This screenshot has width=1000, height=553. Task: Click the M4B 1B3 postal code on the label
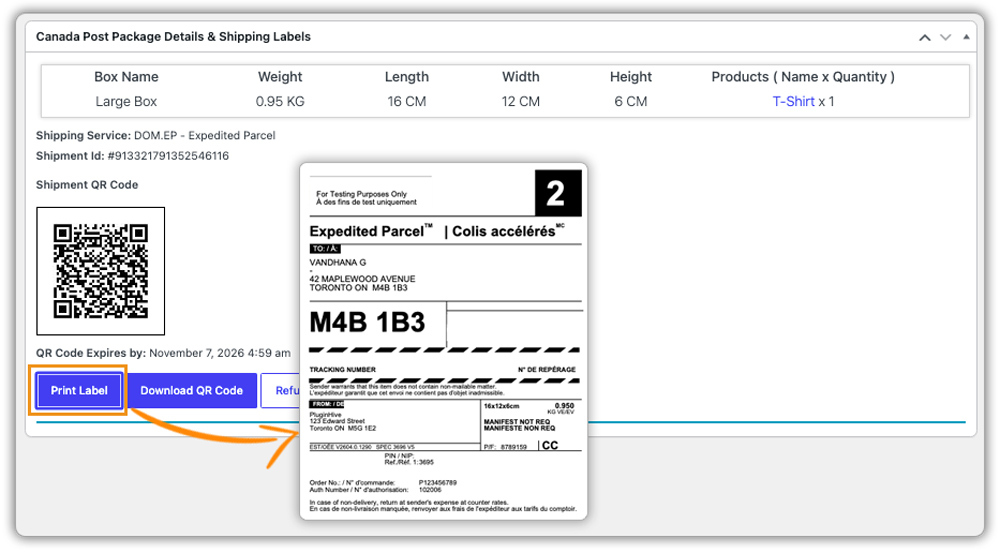[x=367, y=323]
